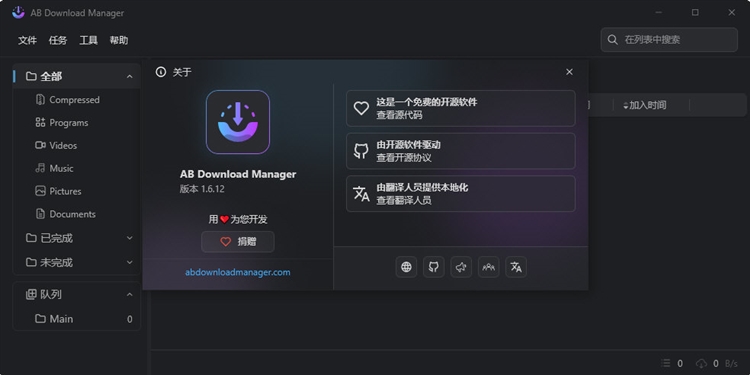Open the 帮助 menu
Image resolution: width=750 pixels, height=375 pixels.
pos(119,41)
